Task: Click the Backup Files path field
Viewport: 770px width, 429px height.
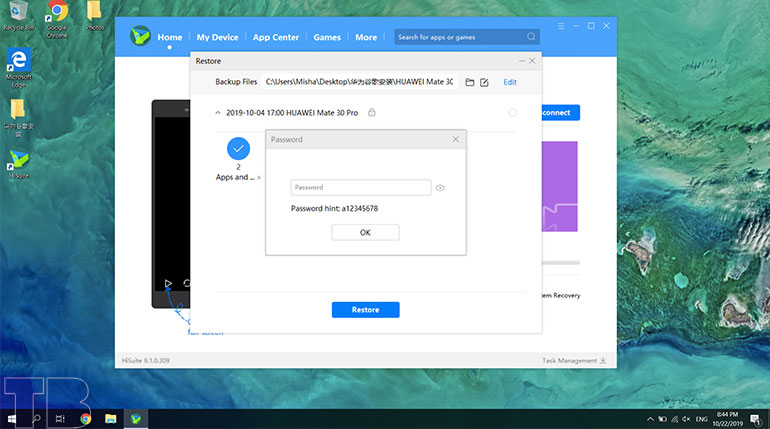Action: (359, 82)
